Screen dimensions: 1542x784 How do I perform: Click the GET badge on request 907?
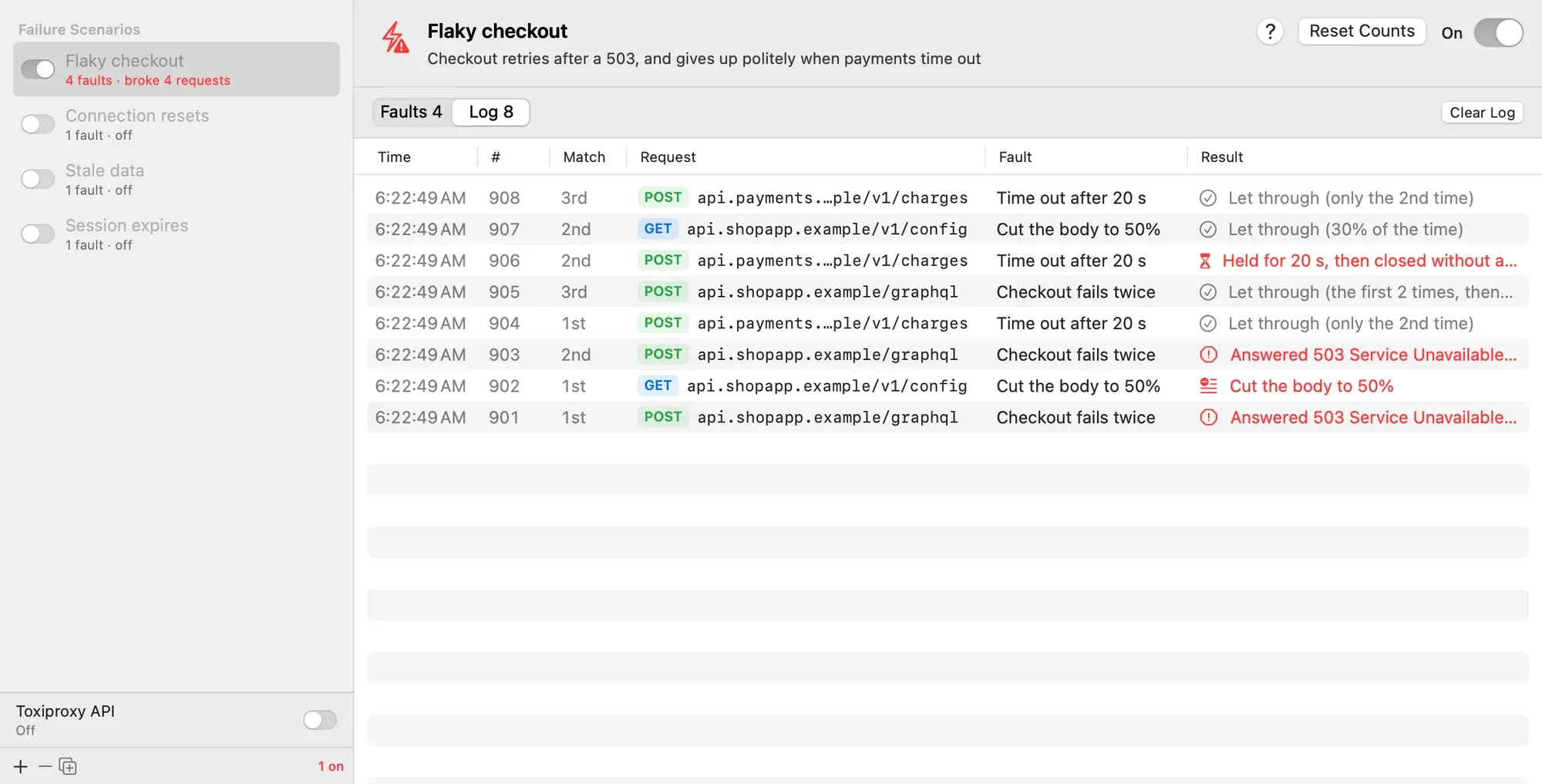(x=658, y=229)
